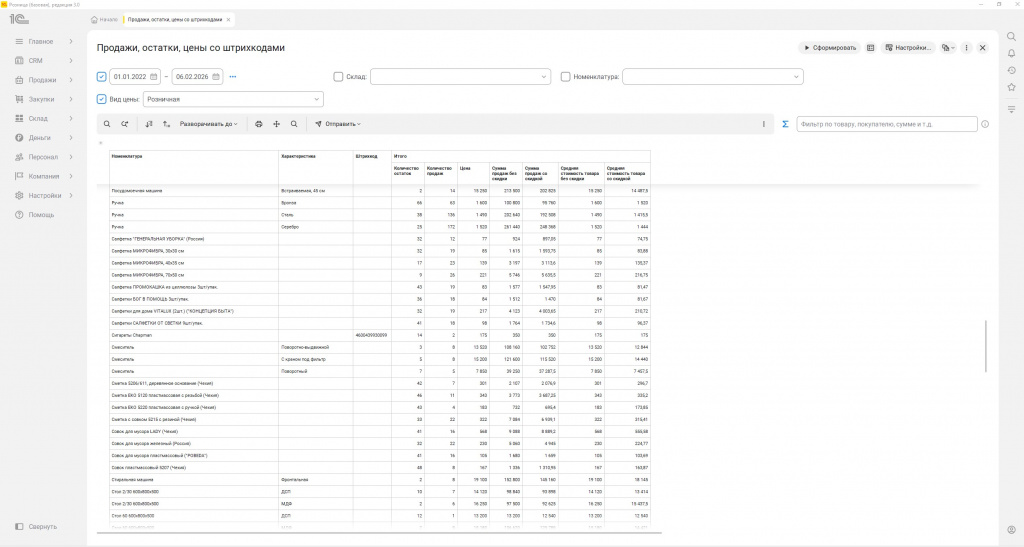1024x547 pixels.
Task: Open report variant table icon near Сформировать
Action: click(x=871, y=48)
